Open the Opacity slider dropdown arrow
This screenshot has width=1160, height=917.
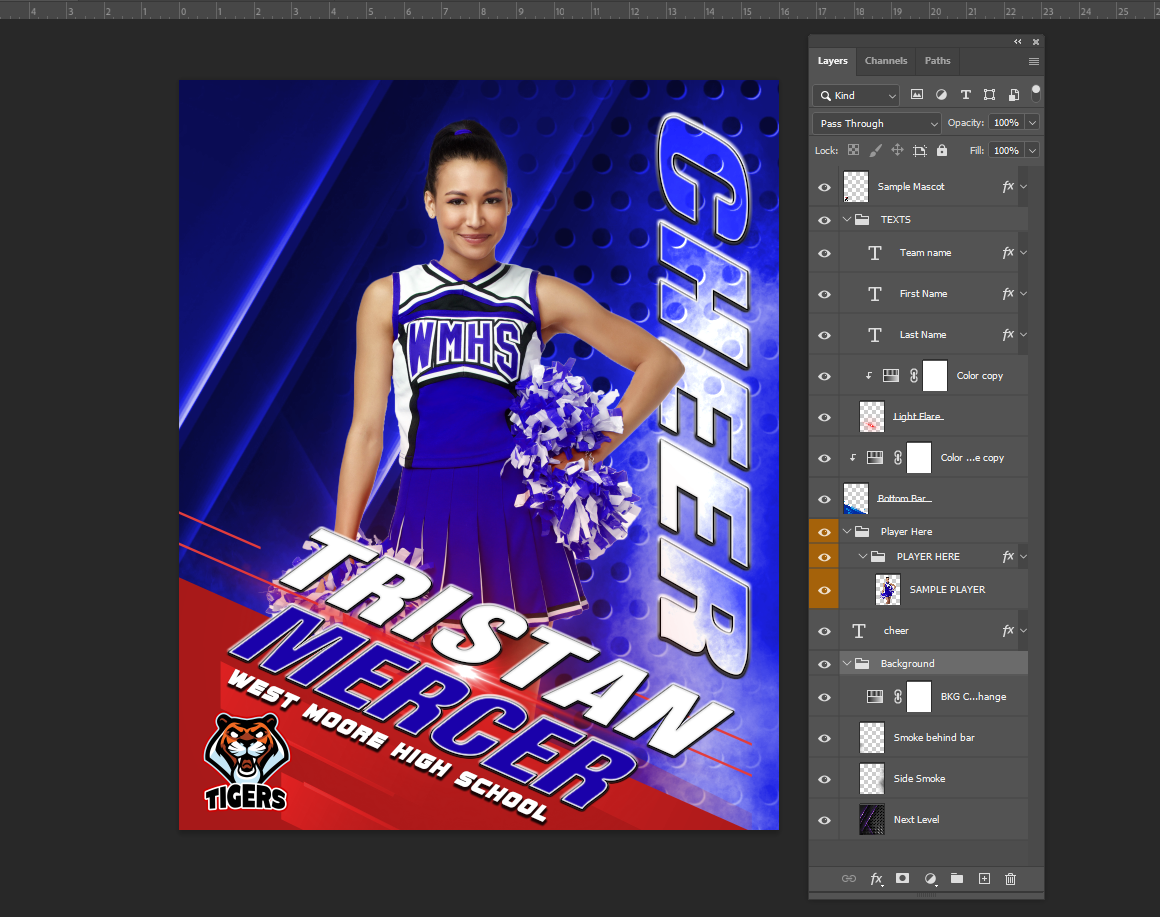(1033, 123)
